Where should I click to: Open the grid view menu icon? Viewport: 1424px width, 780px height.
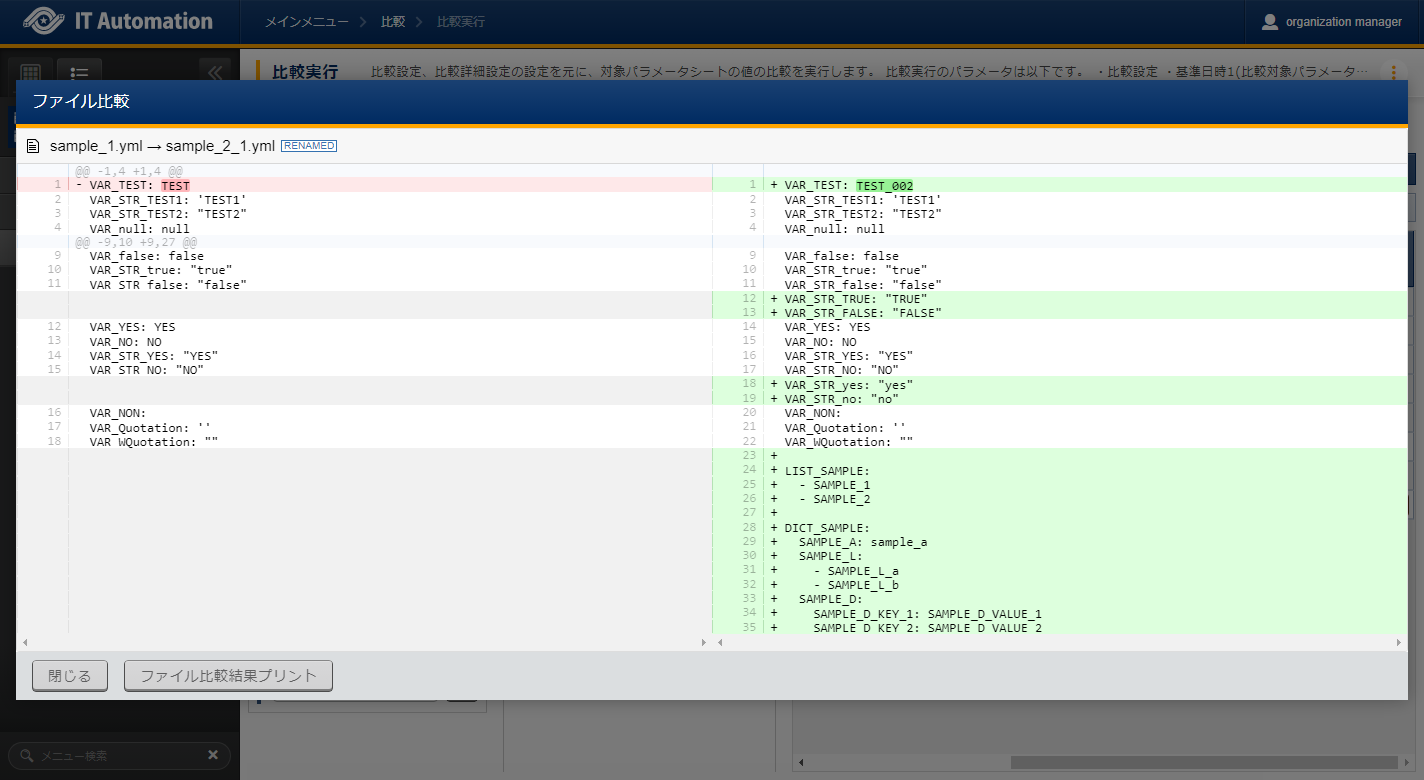click(30, 74)
